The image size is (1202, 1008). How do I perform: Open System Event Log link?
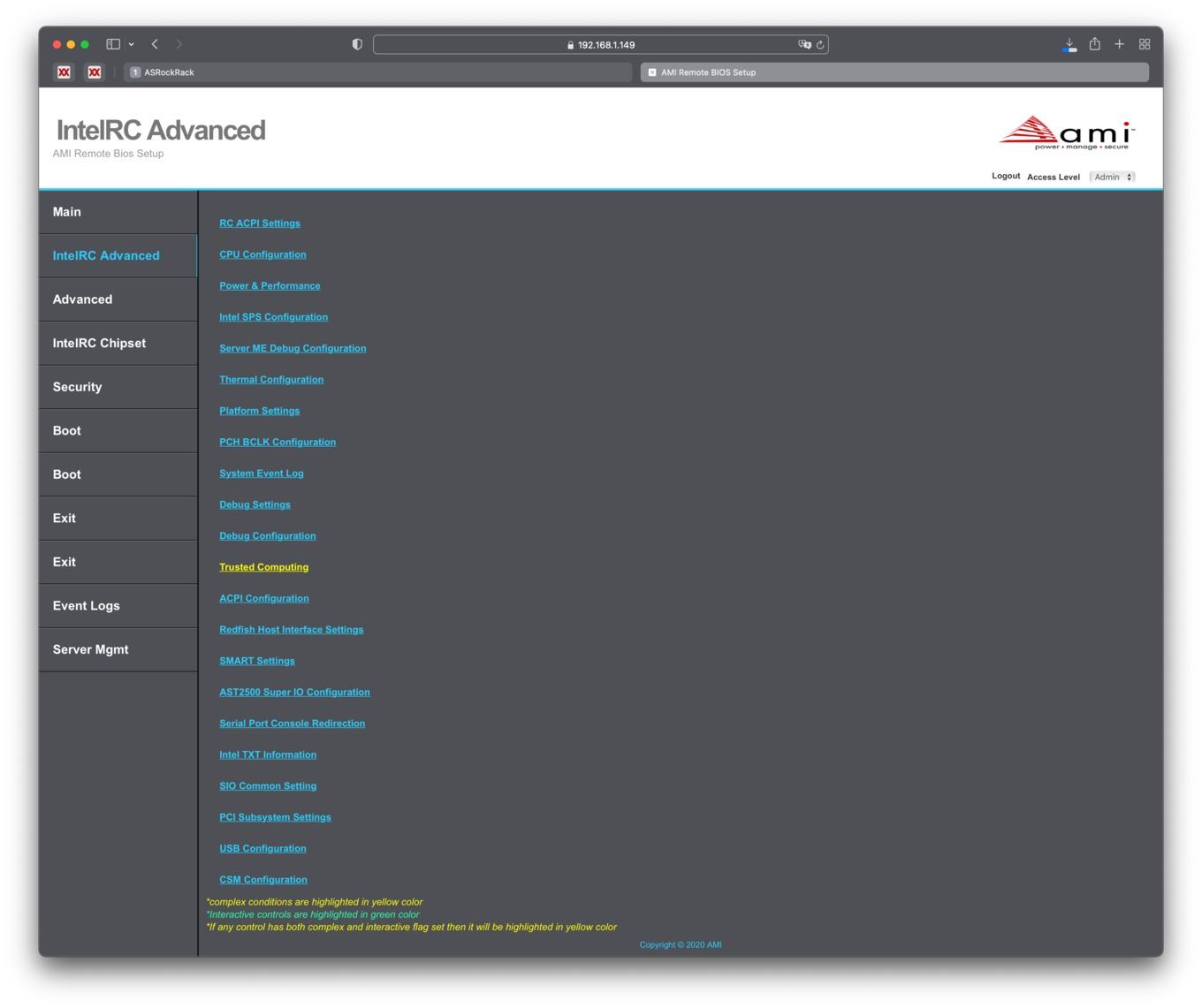262,474
